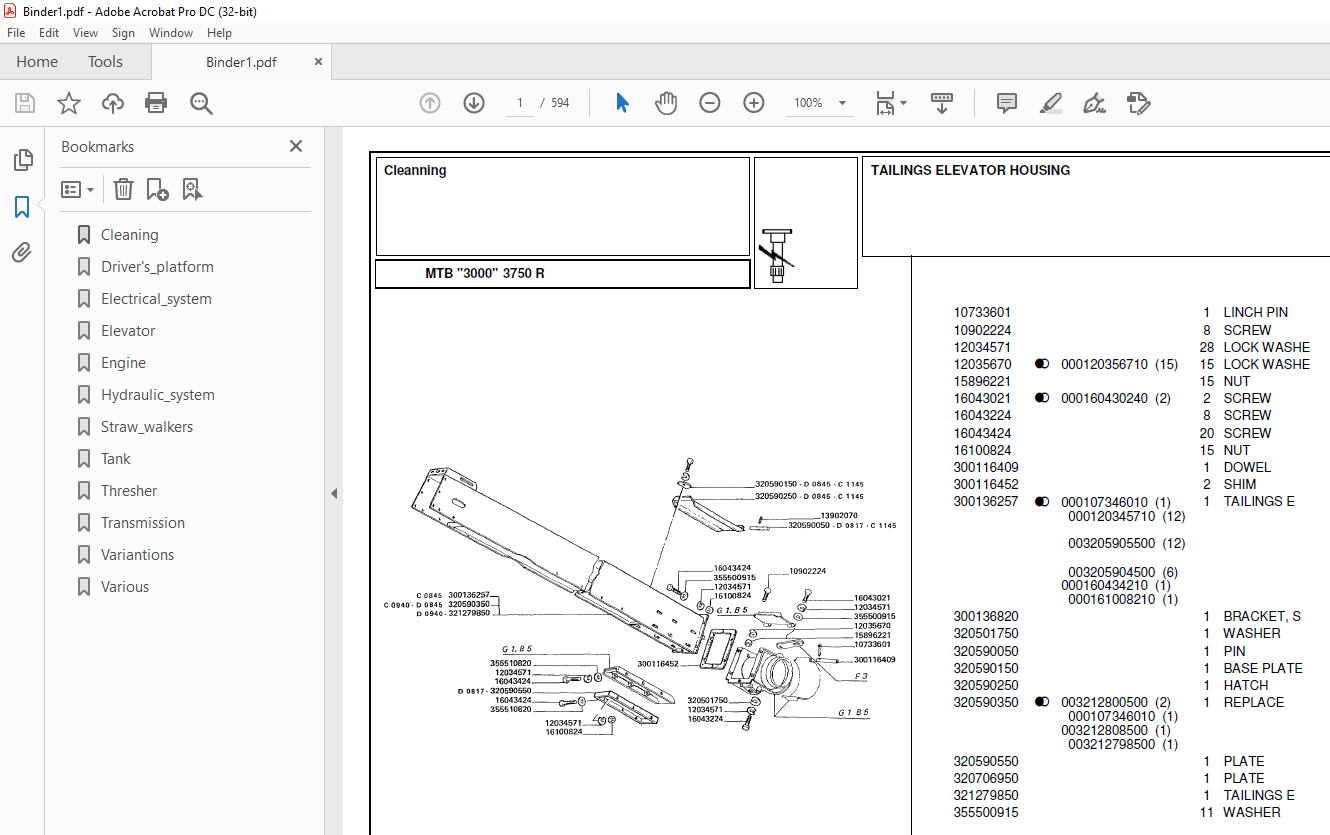1330x835 pixels.
Task: Open the Various bookmark
Action: [125, 587]
